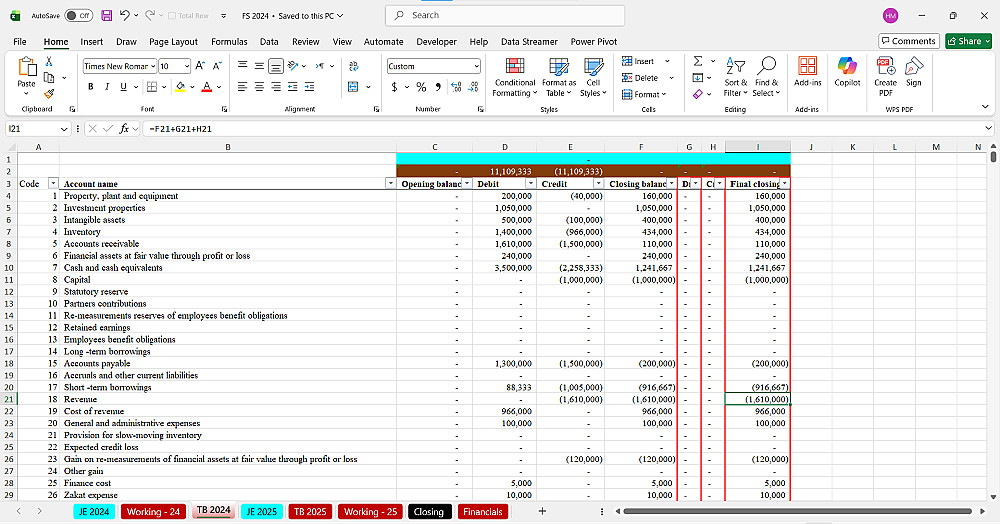Open Final closing filter dropdown
The image size is (1000, 524).
point(784,184)
